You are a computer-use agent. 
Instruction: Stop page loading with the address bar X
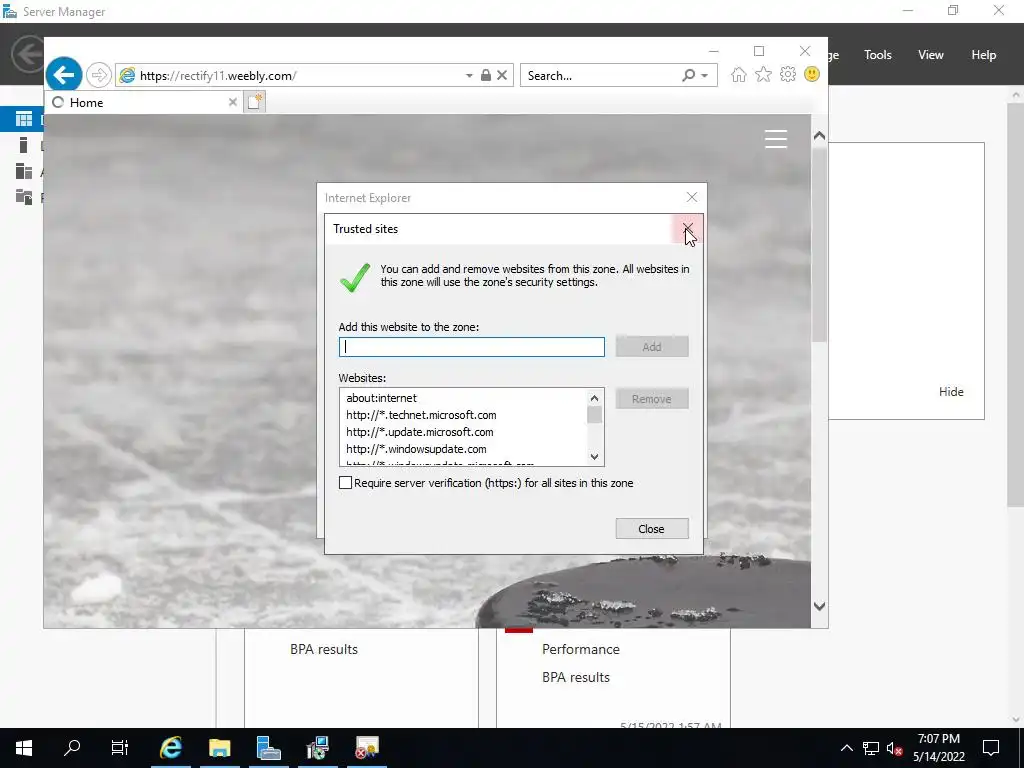pyautogui.click(x=502, y=75)
